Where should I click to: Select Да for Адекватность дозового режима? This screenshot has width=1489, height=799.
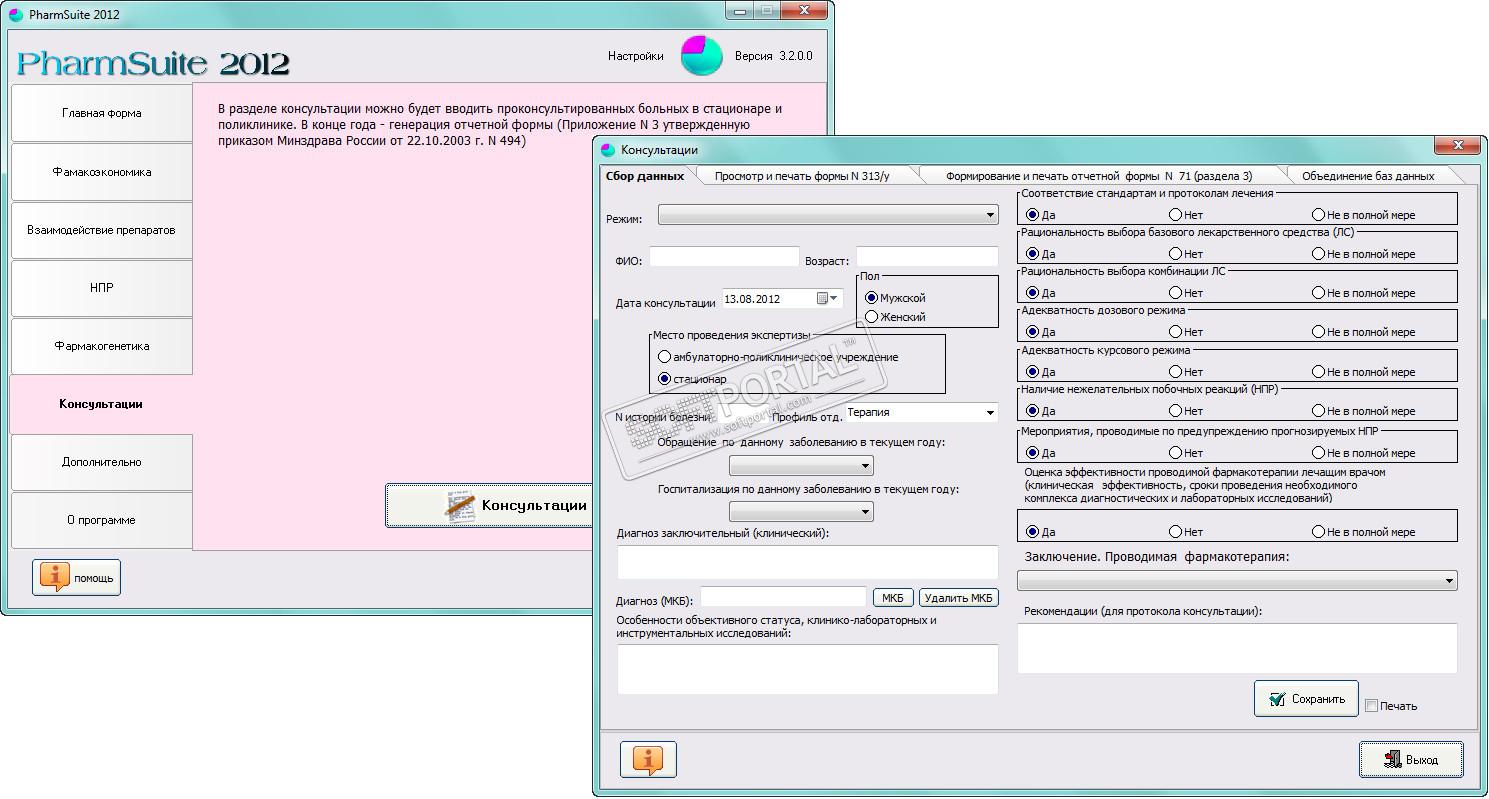(1033, 332)
